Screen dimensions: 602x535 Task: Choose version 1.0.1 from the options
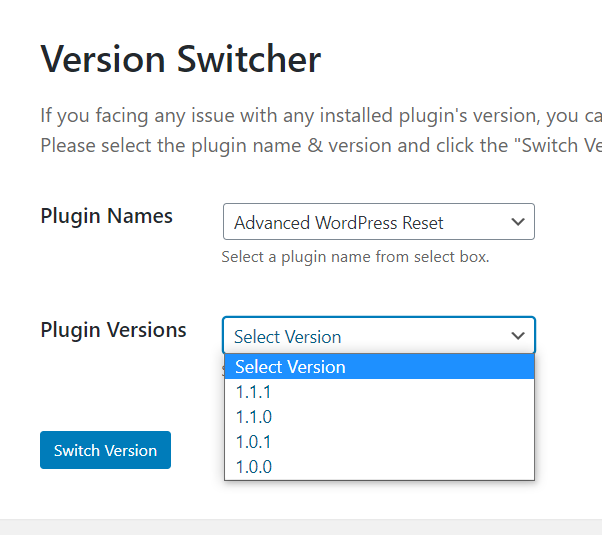pos(254,442)
